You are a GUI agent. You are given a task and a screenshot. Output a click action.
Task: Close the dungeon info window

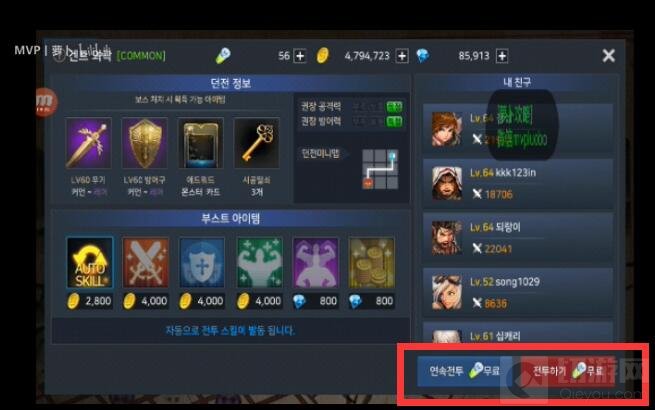point(608,56)
